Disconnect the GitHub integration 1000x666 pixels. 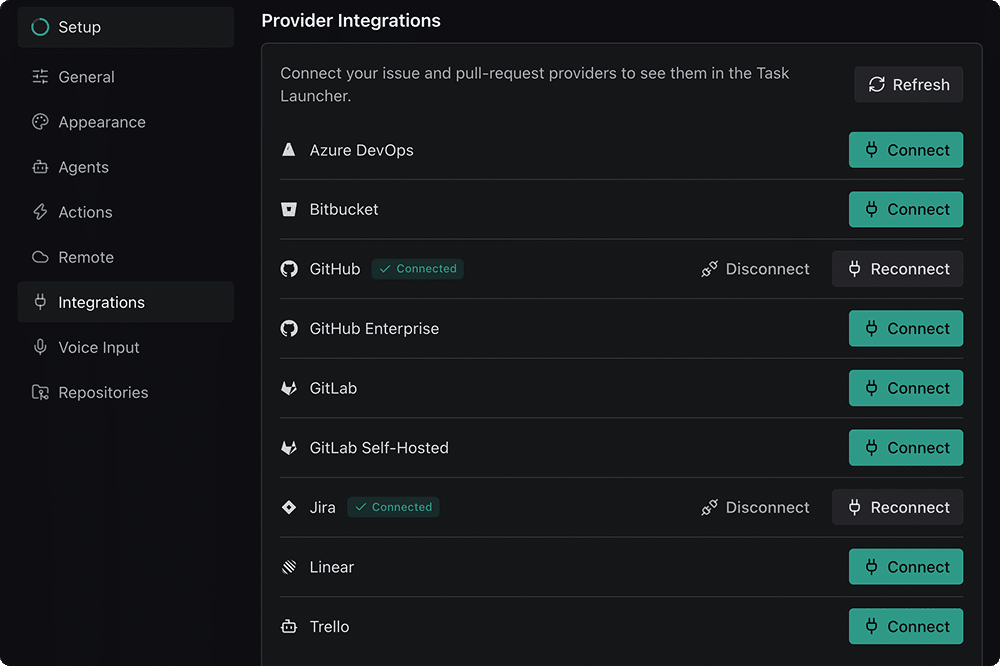coord(755,269)
